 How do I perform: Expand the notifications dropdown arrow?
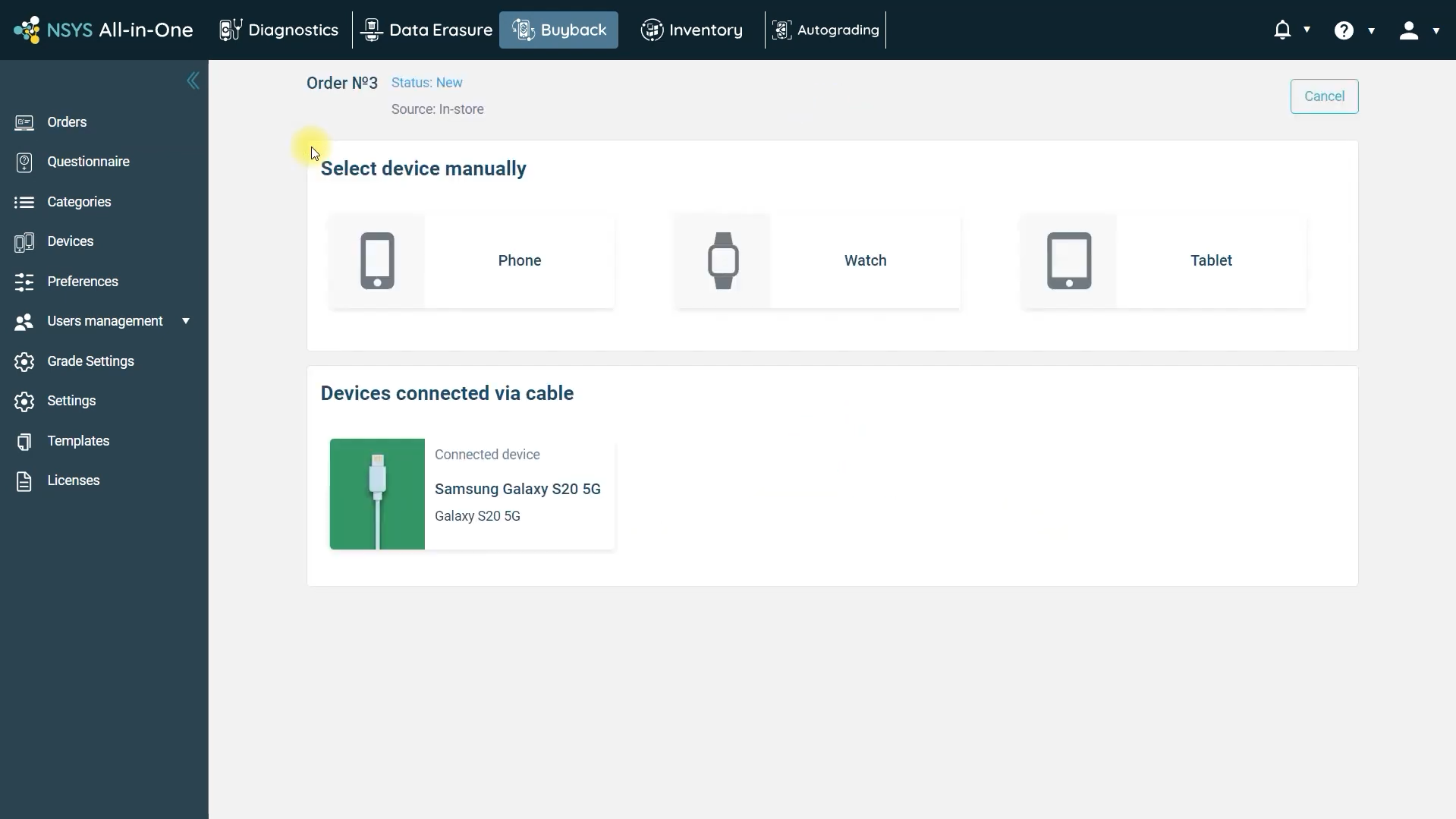click(x=1307, y=30)
